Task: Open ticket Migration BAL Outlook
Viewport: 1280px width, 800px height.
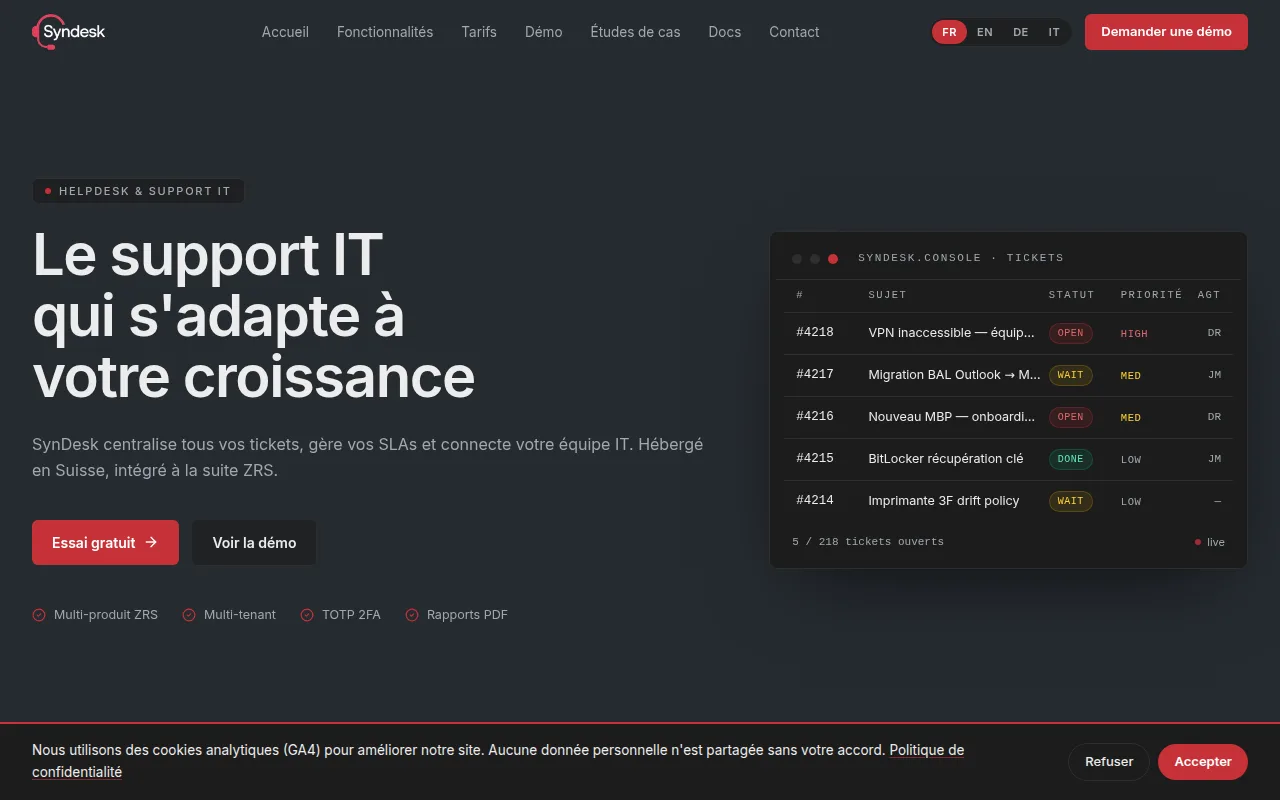Action: 954,374
